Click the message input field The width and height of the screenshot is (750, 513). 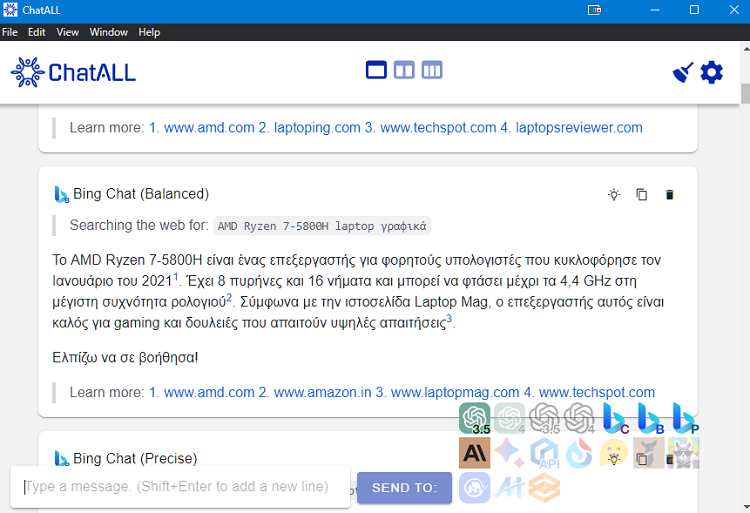pyautogui.click(x=180, y=487)
